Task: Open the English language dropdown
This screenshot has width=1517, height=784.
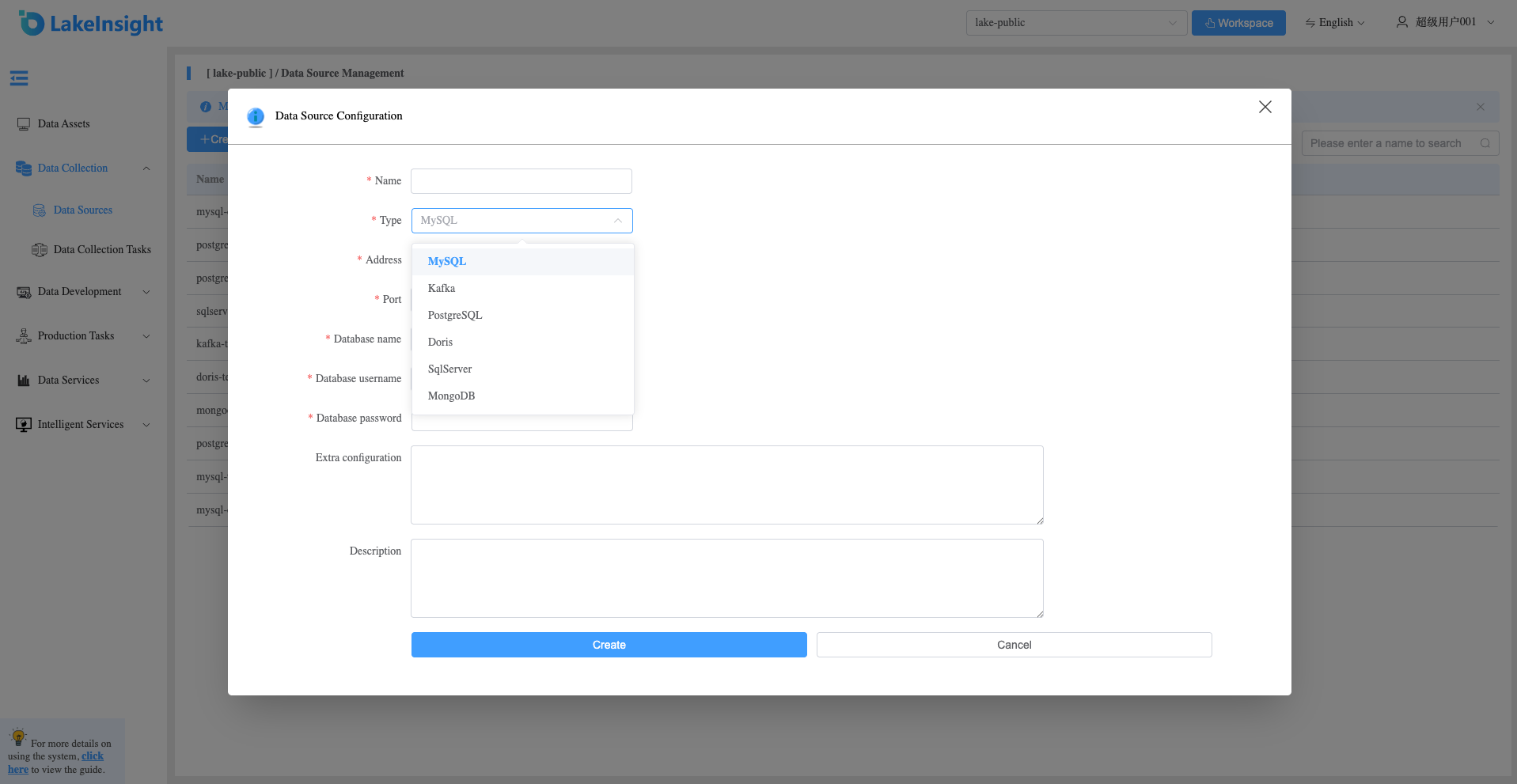Action: click(x=1335, y=23)
